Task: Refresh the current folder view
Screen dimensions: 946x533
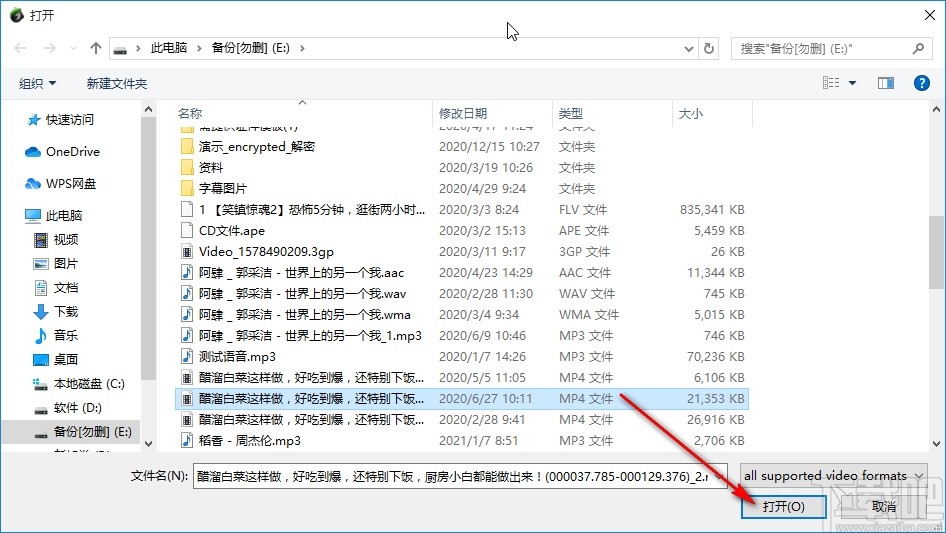Action: point(709,48)
